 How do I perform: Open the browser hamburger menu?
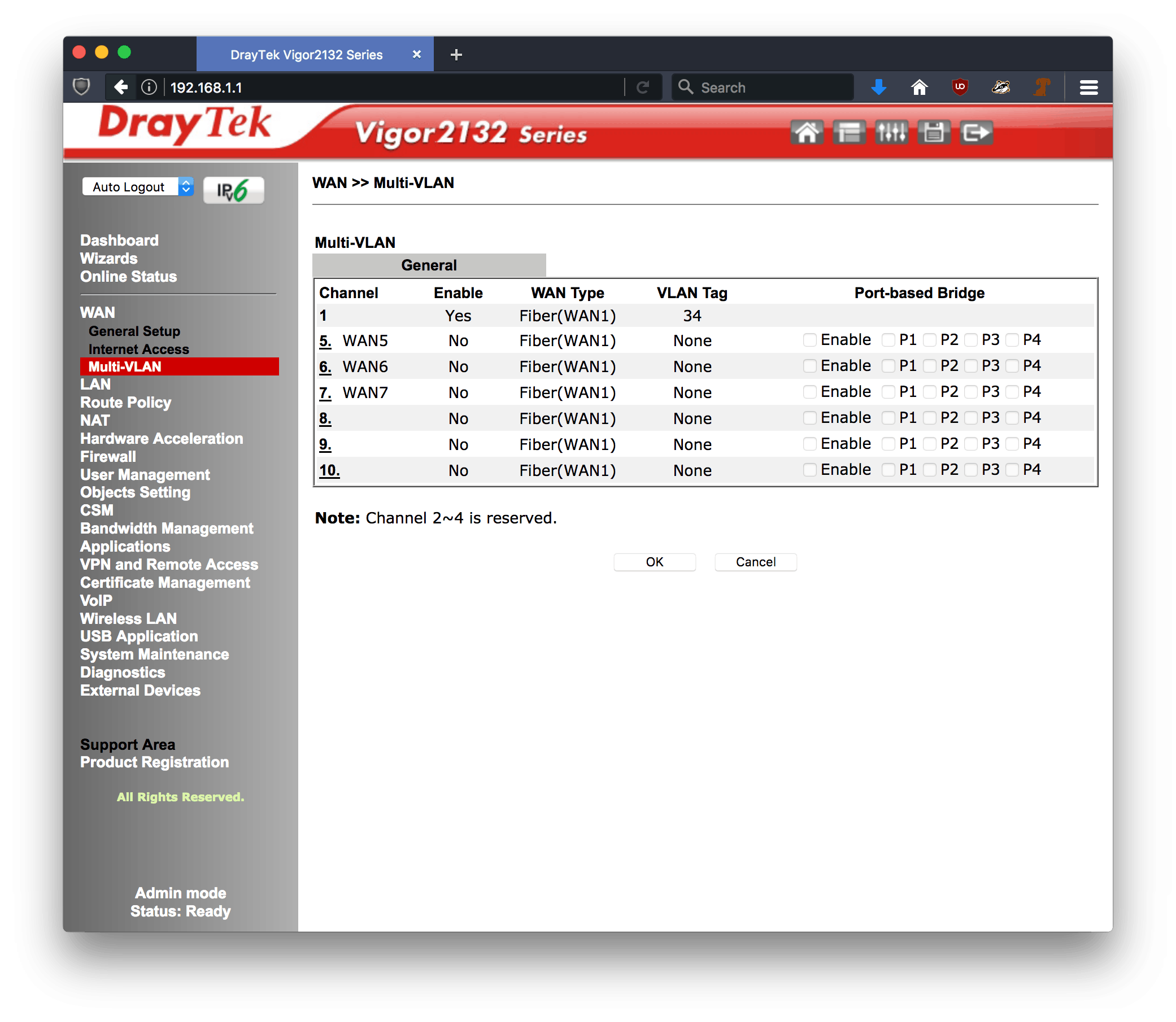point(1088,88)
